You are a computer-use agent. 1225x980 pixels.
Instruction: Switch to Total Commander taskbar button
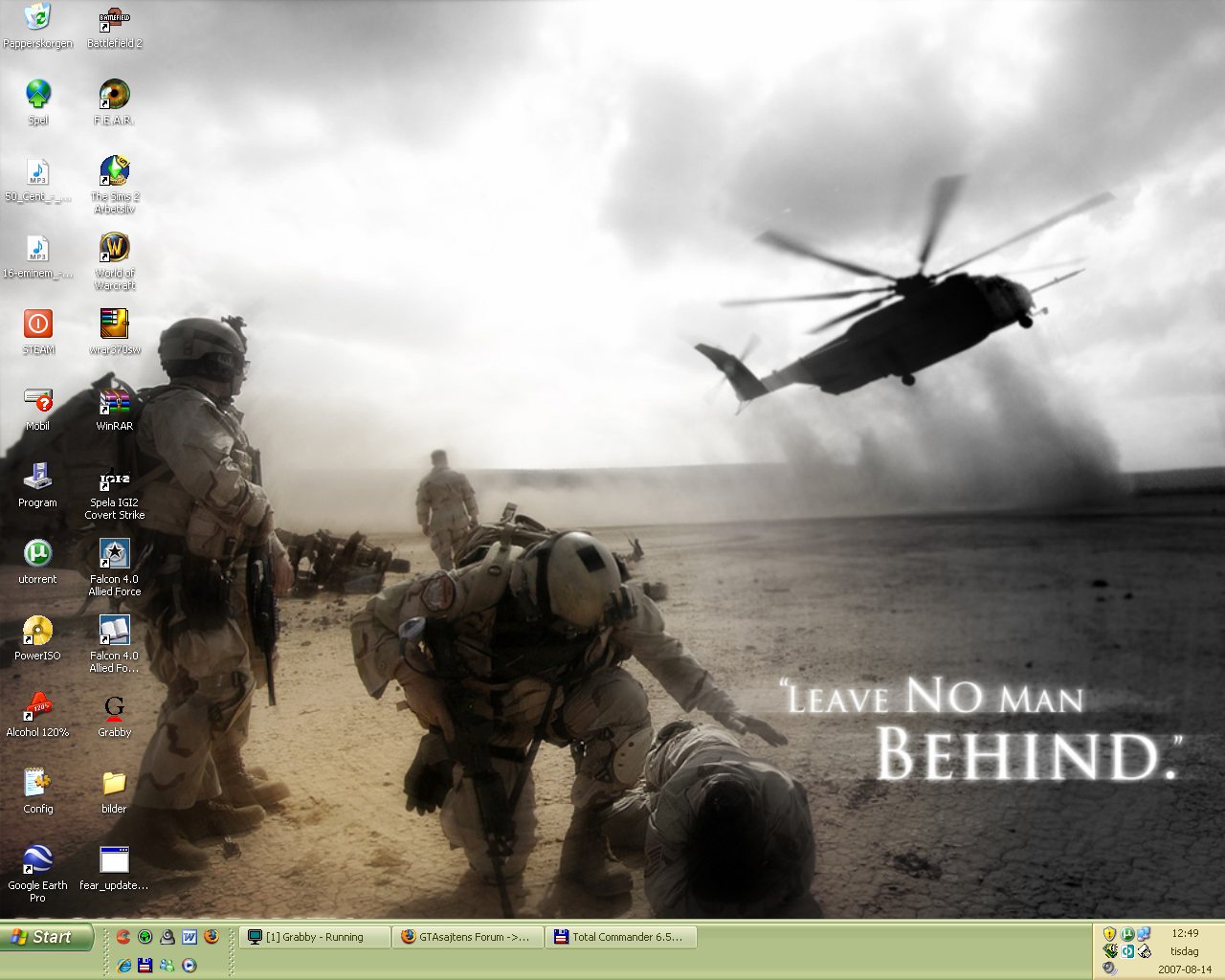point(621,937)
